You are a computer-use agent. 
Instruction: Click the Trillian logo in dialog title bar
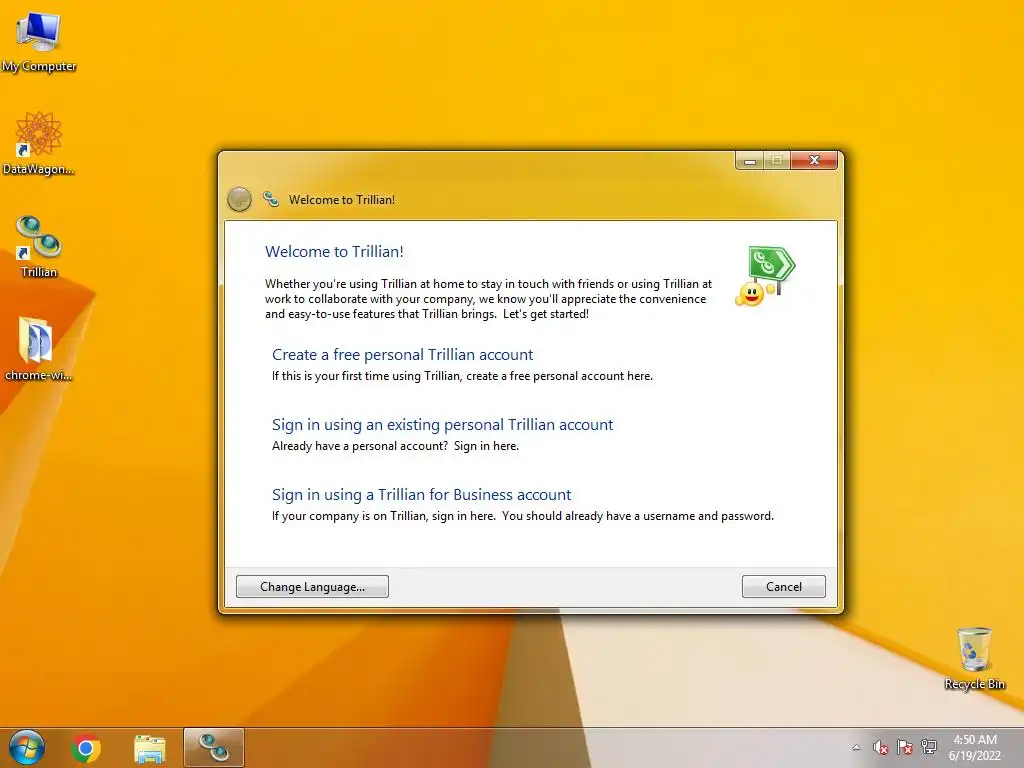270,199
